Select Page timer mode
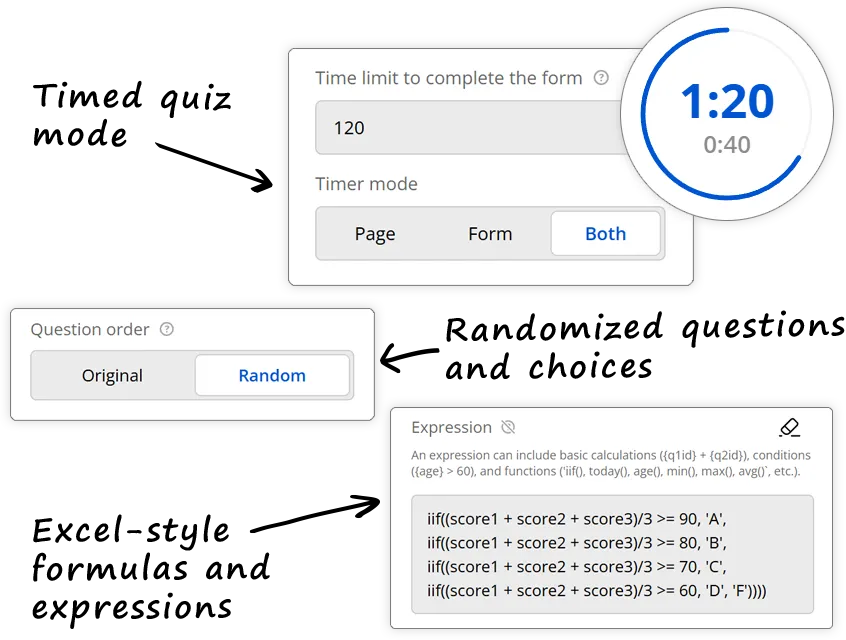This screenshot has width=846, height=640. [x=375, y=234]
